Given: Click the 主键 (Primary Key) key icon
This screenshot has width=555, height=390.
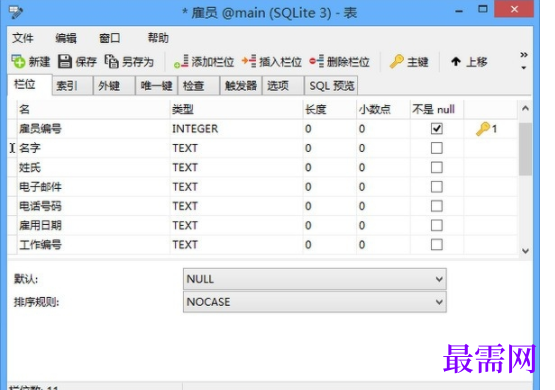Looking at the screenshot, I should click(x=396, y=62).
